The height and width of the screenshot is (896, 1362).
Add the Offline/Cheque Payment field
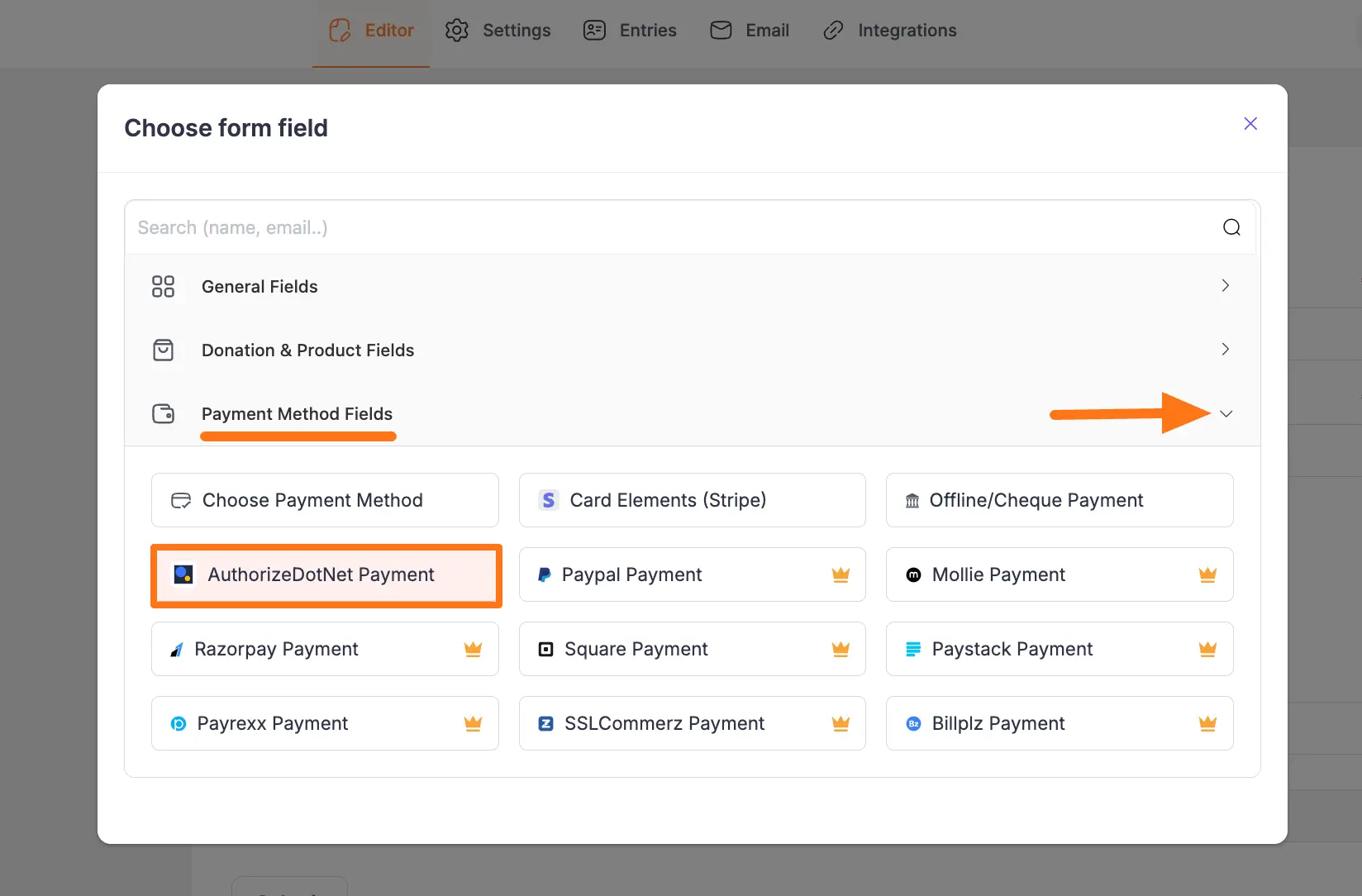click(1059, 499)
